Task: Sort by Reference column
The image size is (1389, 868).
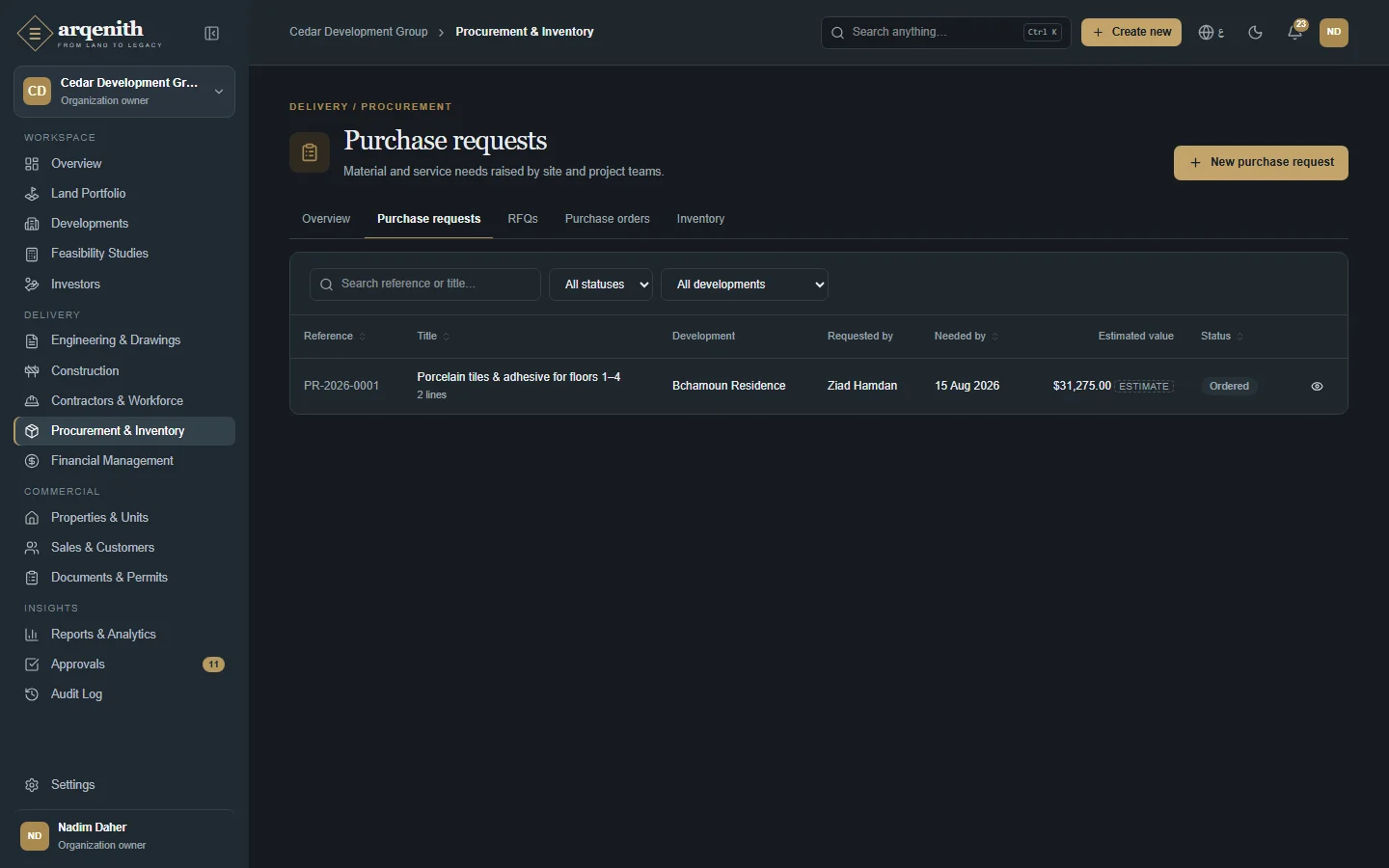Action: [x=335, y=337]
